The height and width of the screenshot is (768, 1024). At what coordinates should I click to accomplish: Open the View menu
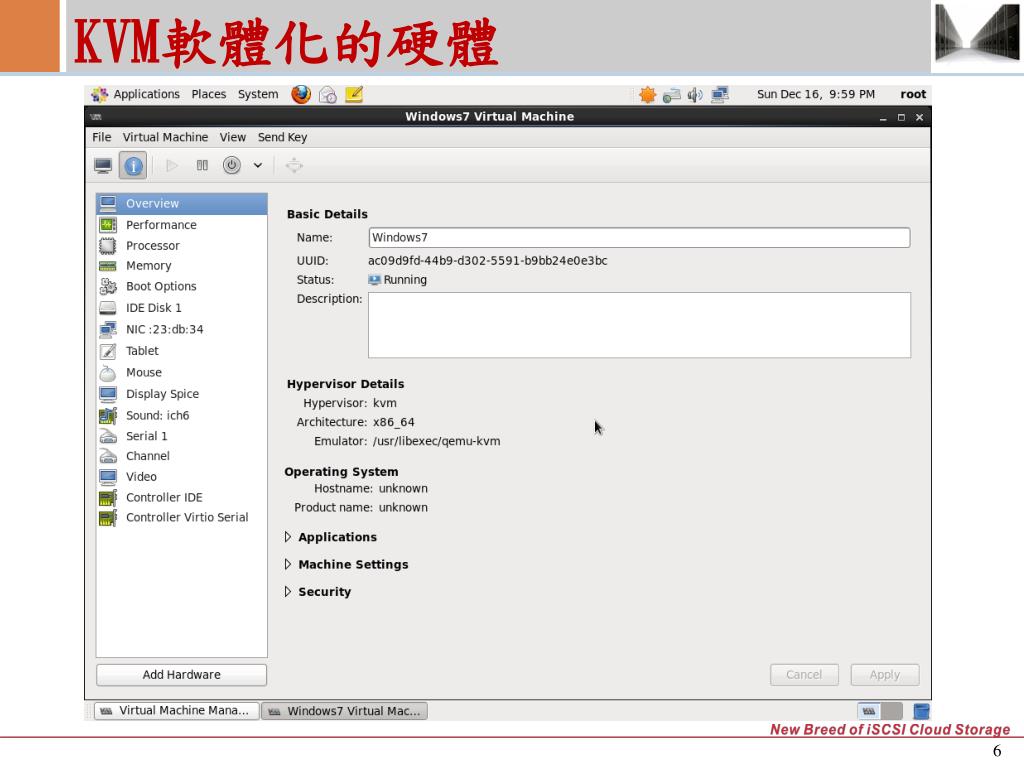click(x=232, y=137)
